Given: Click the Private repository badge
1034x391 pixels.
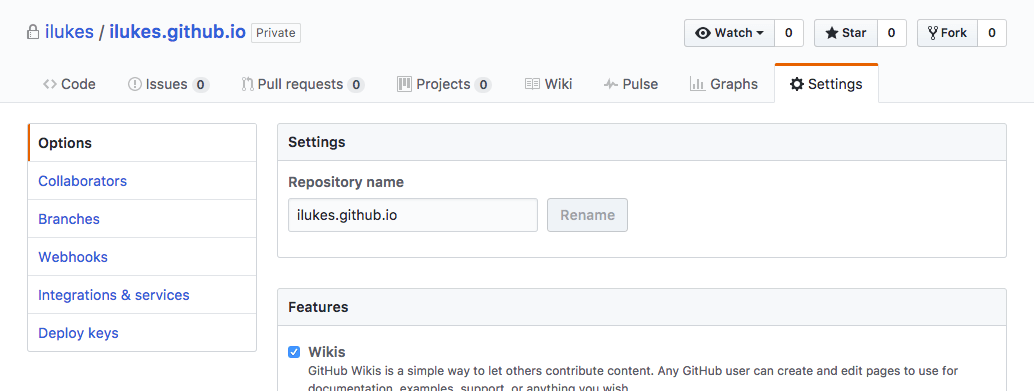Looking at the screenshot, I should pos(276,33).
